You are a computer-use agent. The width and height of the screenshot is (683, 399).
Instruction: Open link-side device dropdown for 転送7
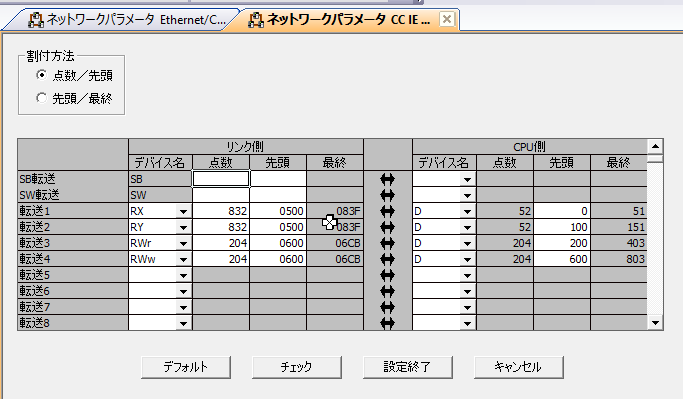(183, 307)
